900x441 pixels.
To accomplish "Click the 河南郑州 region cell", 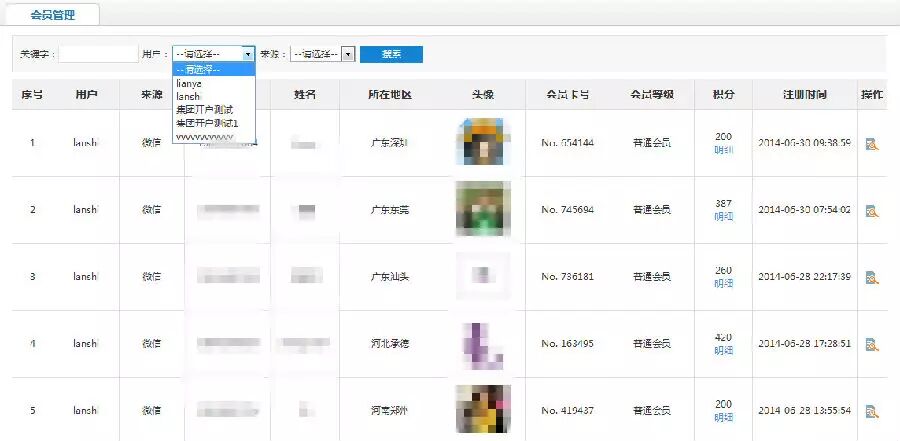I will click(390, 411).
